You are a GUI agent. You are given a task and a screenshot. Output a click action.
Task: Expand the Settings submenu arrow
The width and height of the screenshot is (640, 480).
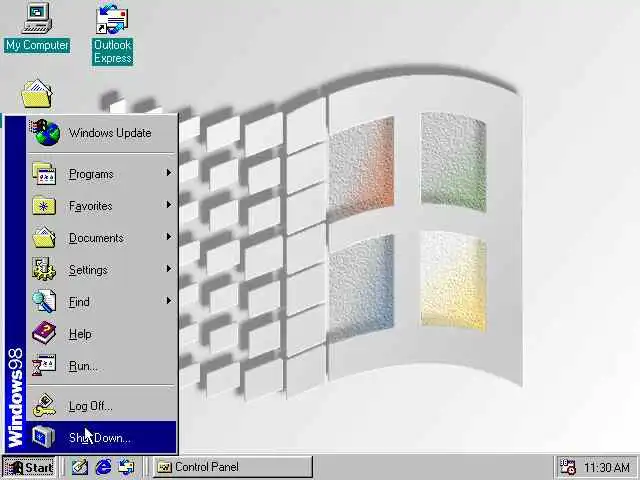pos(169,269)
